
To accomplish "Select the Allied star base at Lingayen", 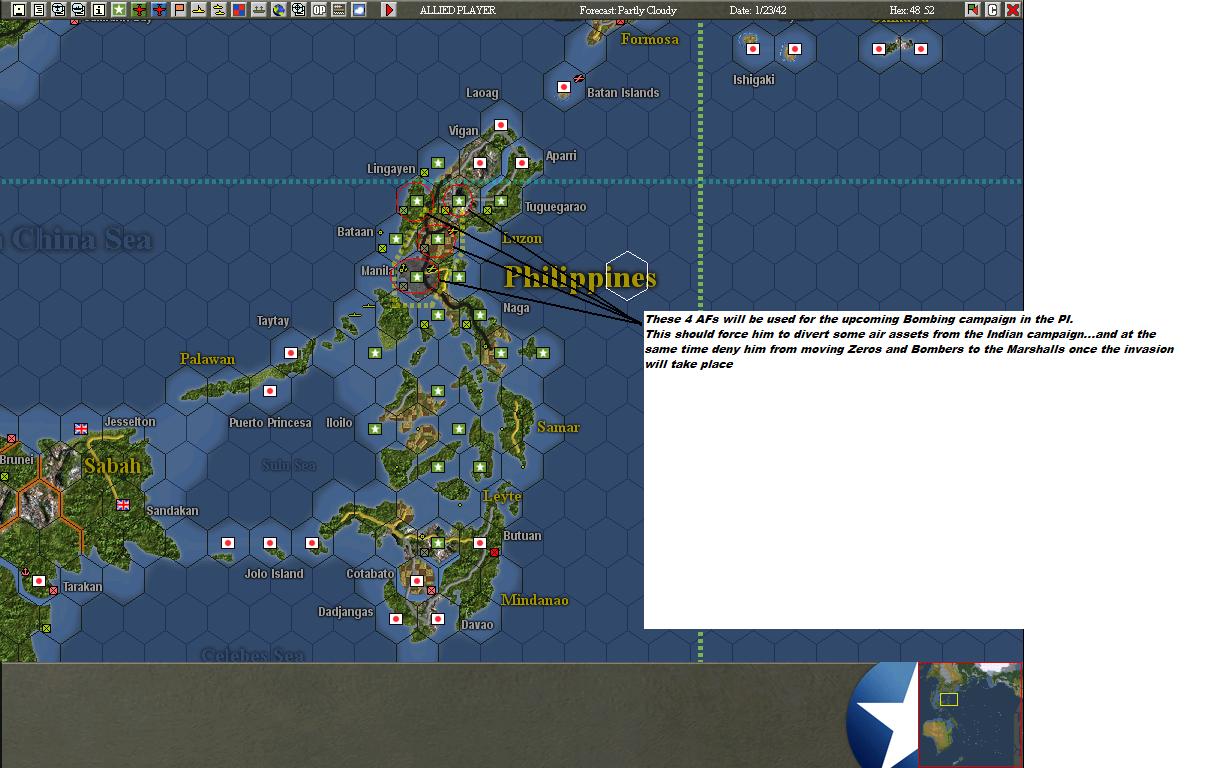I will 438,163.
